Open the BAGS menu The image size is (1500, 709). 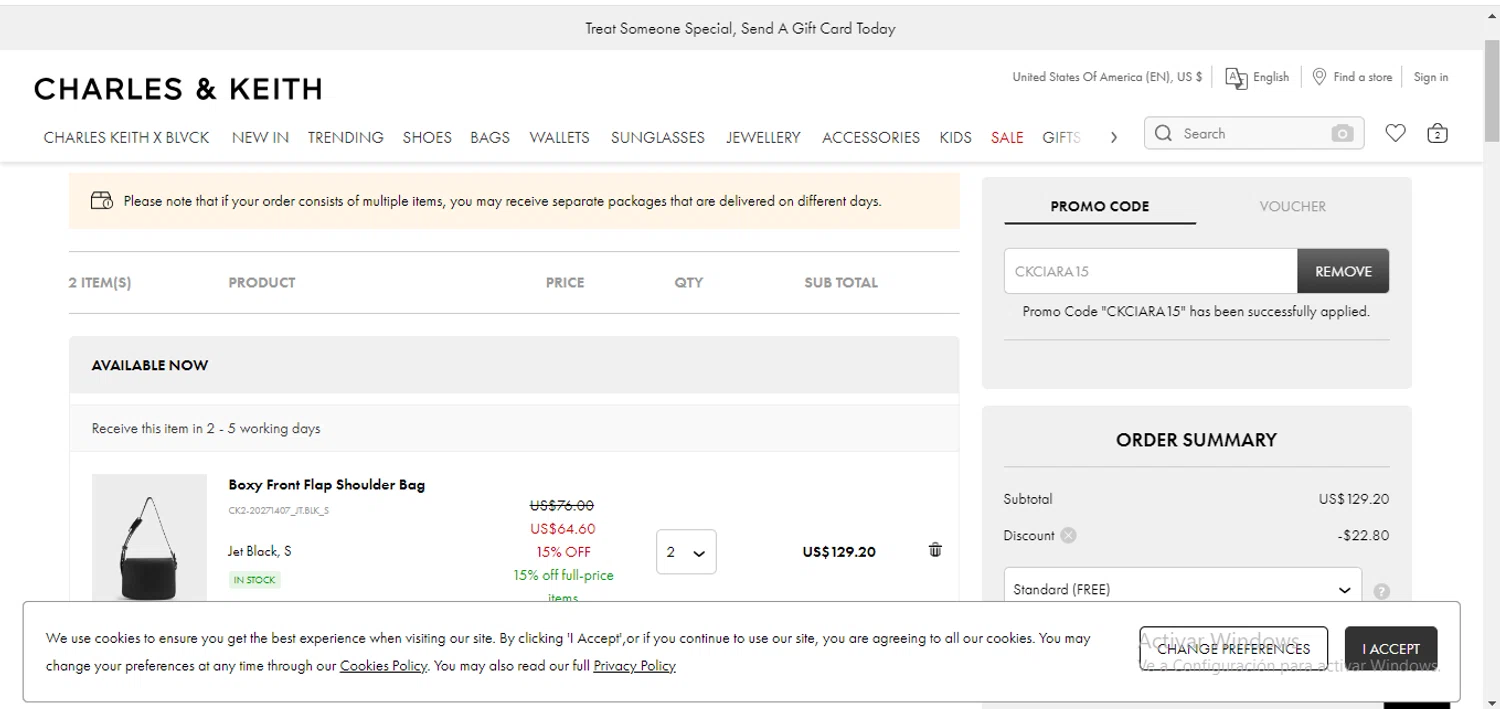click(x=490, y=137)
